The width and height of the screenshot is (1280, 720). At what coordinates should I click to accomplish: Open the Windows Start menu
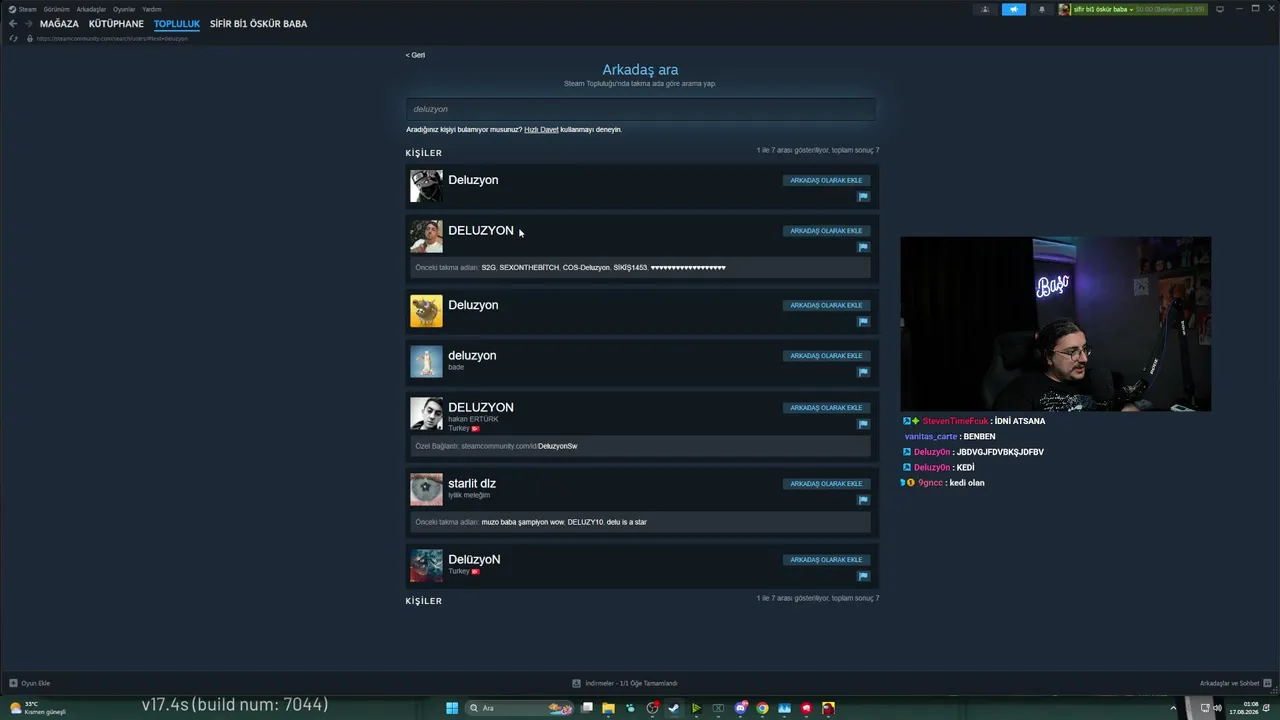[x=452, y=708]
